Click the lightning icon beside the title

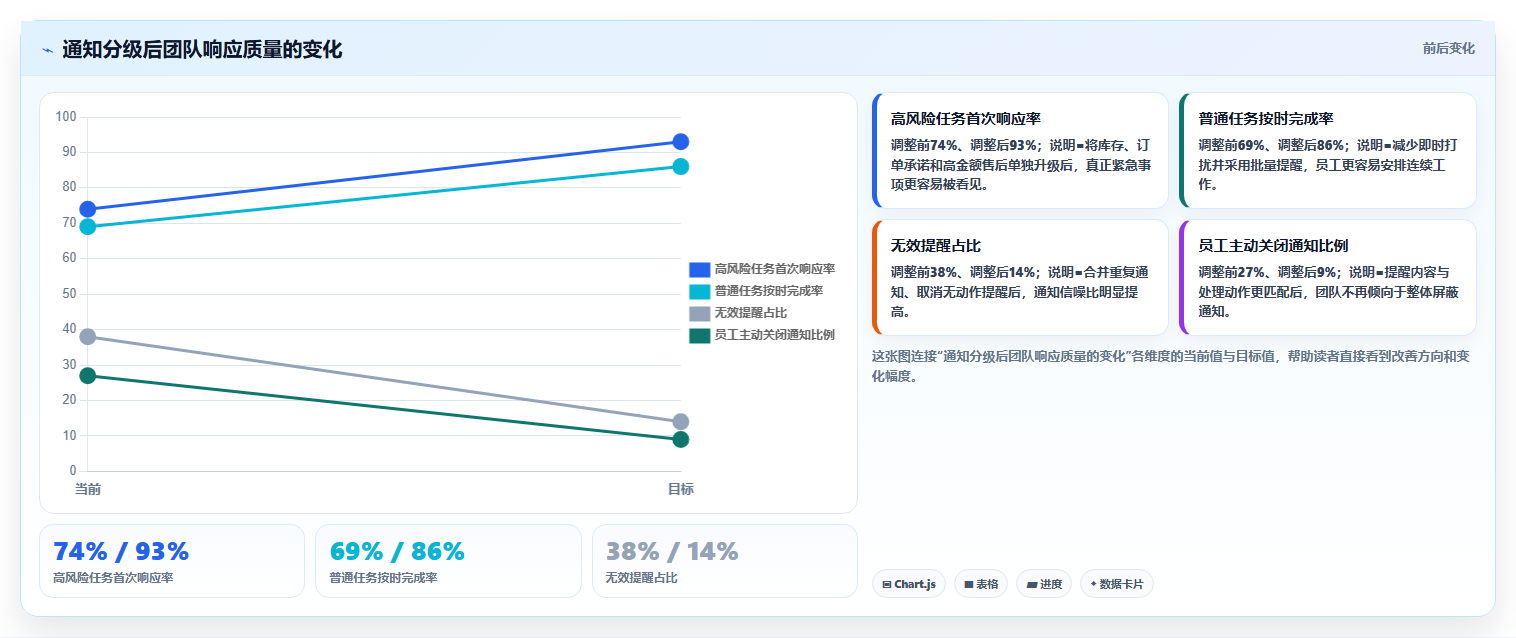[x=47, y=50]
